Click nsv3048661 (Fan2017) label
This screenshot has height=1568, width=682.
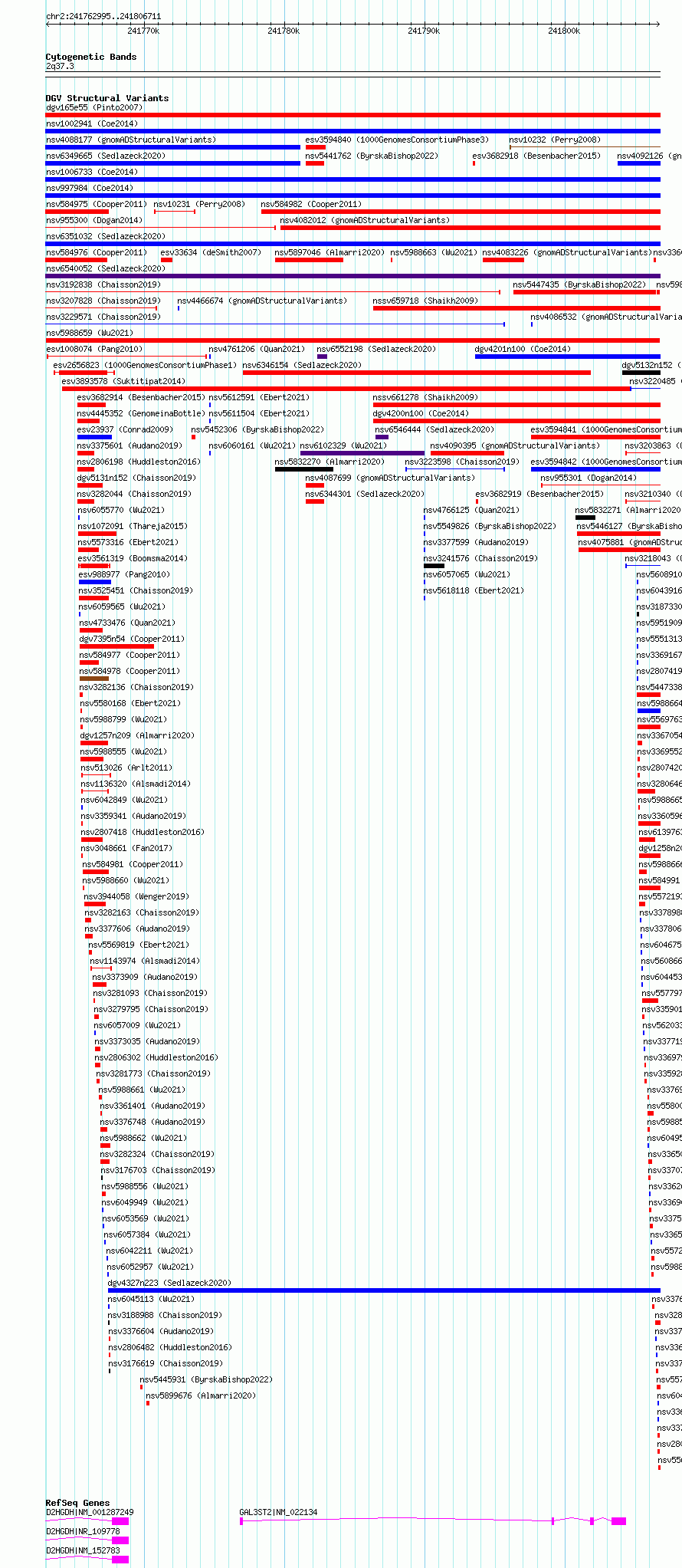[x=126, y=848]
